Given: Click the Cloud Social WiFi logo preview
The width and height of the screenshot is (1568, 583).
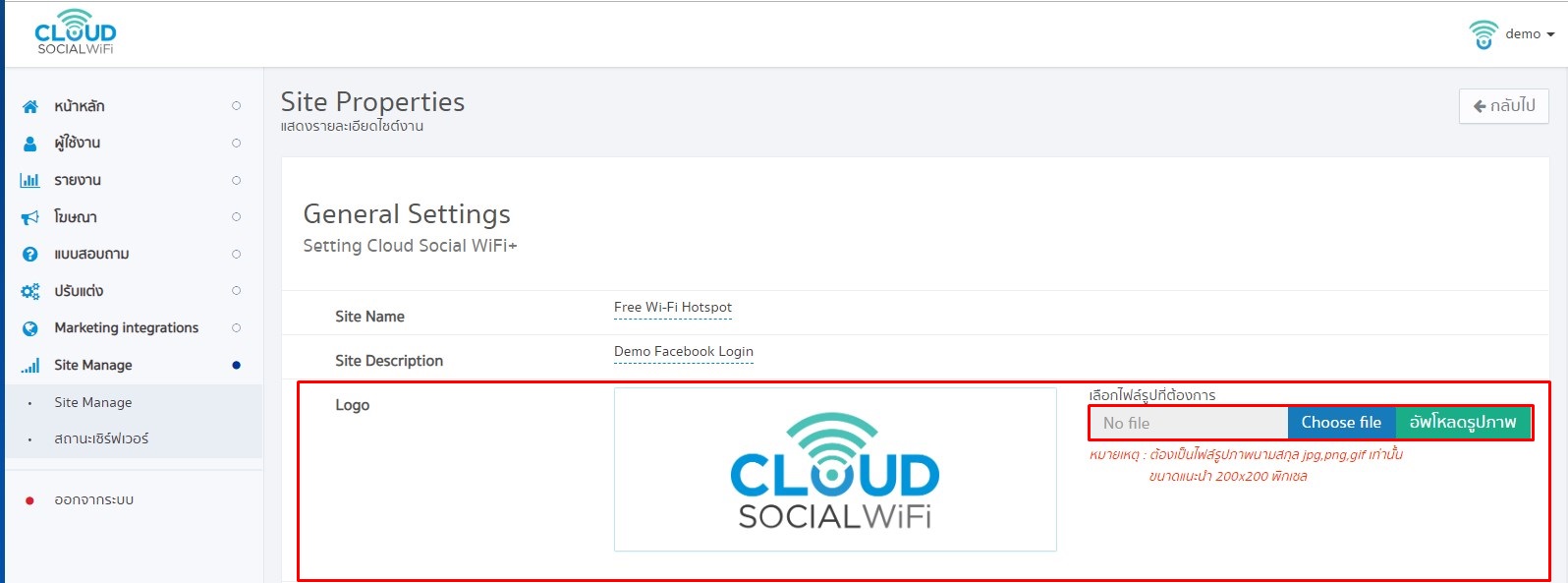Looking at the screenshot, I should (x=835, y=469).
